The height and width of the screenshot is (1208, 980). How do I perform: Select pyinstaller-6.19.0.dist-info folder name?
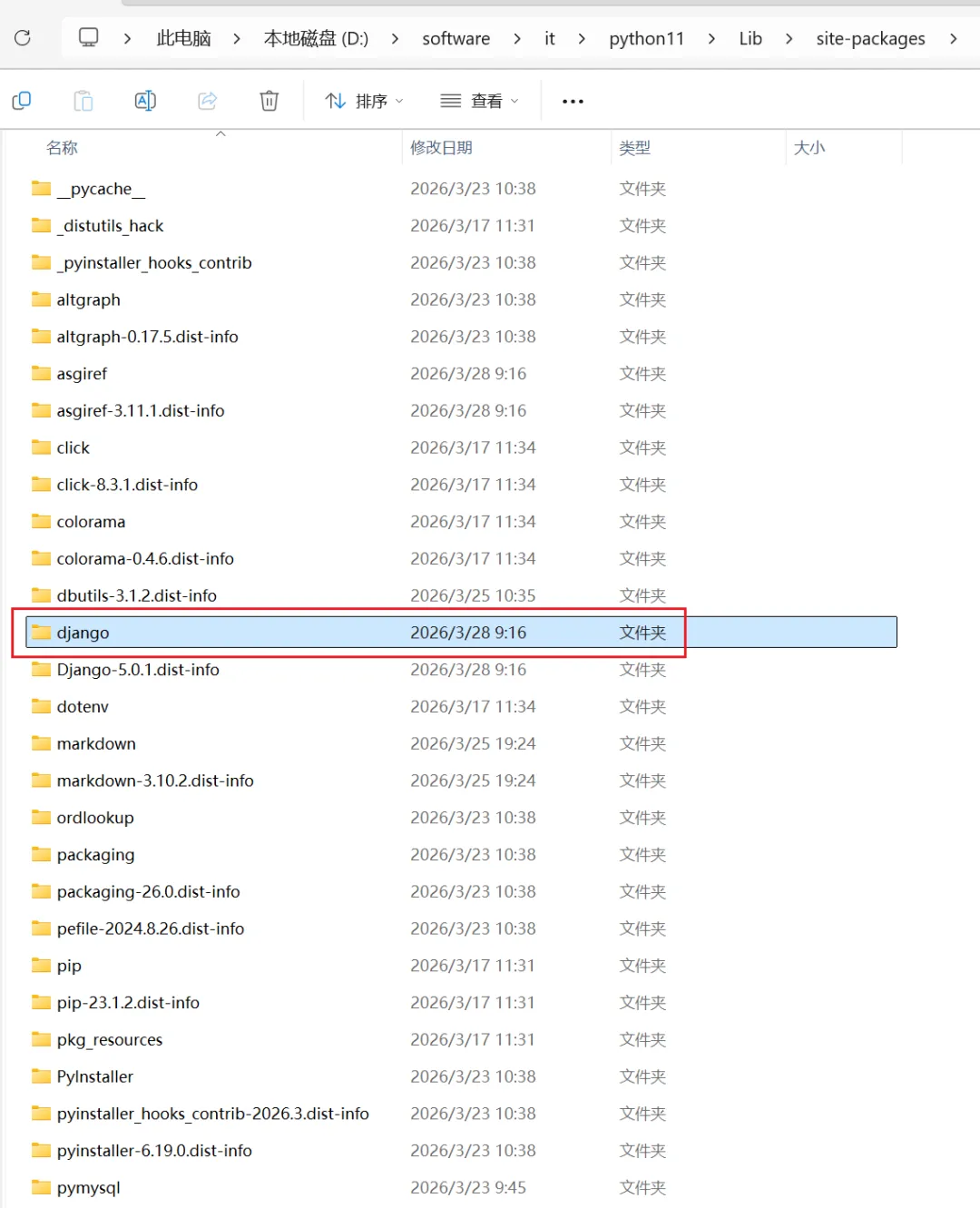[154, 1150]
